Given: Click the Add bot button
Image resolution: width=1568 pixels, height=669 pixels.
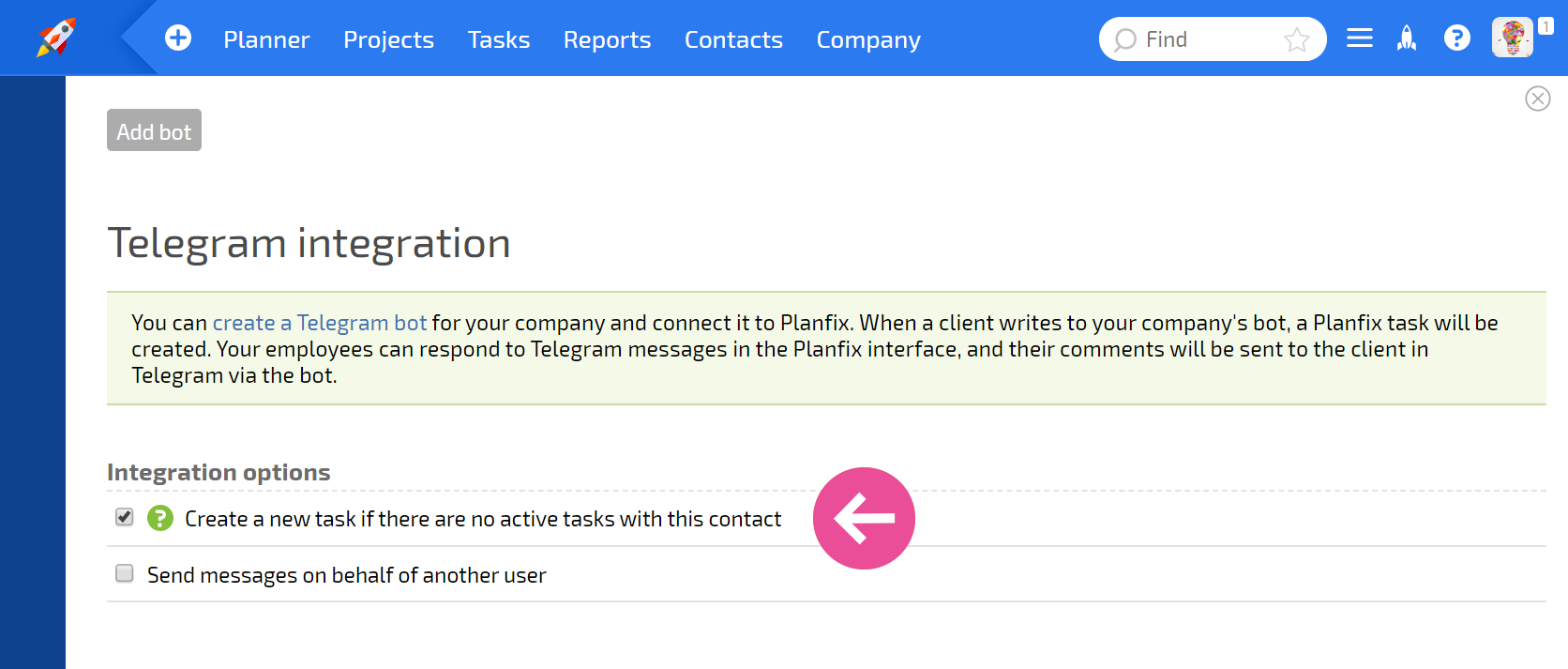Looking at the screenshot, I should coord(154,130).
